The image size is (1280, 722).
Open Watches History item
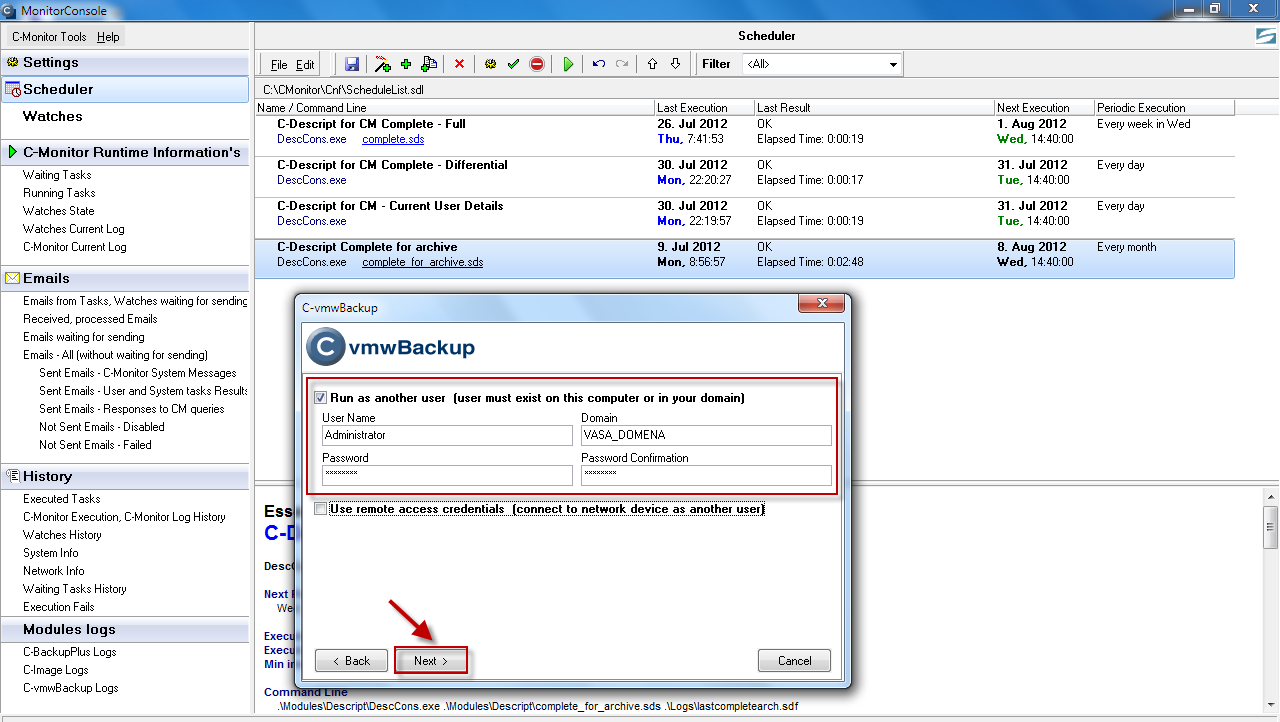click(62, 535)
